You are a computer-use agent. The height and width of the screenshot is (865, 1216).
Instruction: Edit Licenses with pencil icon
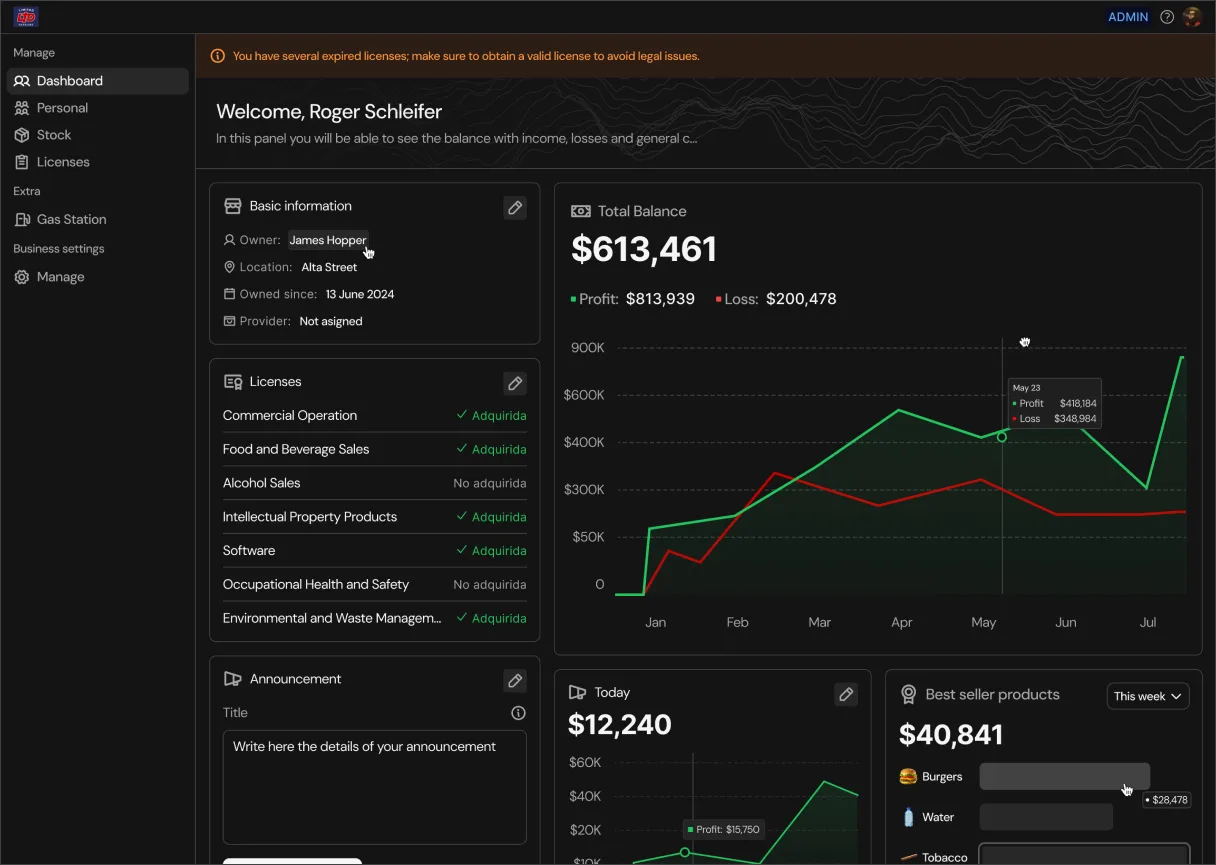point(515,383)
